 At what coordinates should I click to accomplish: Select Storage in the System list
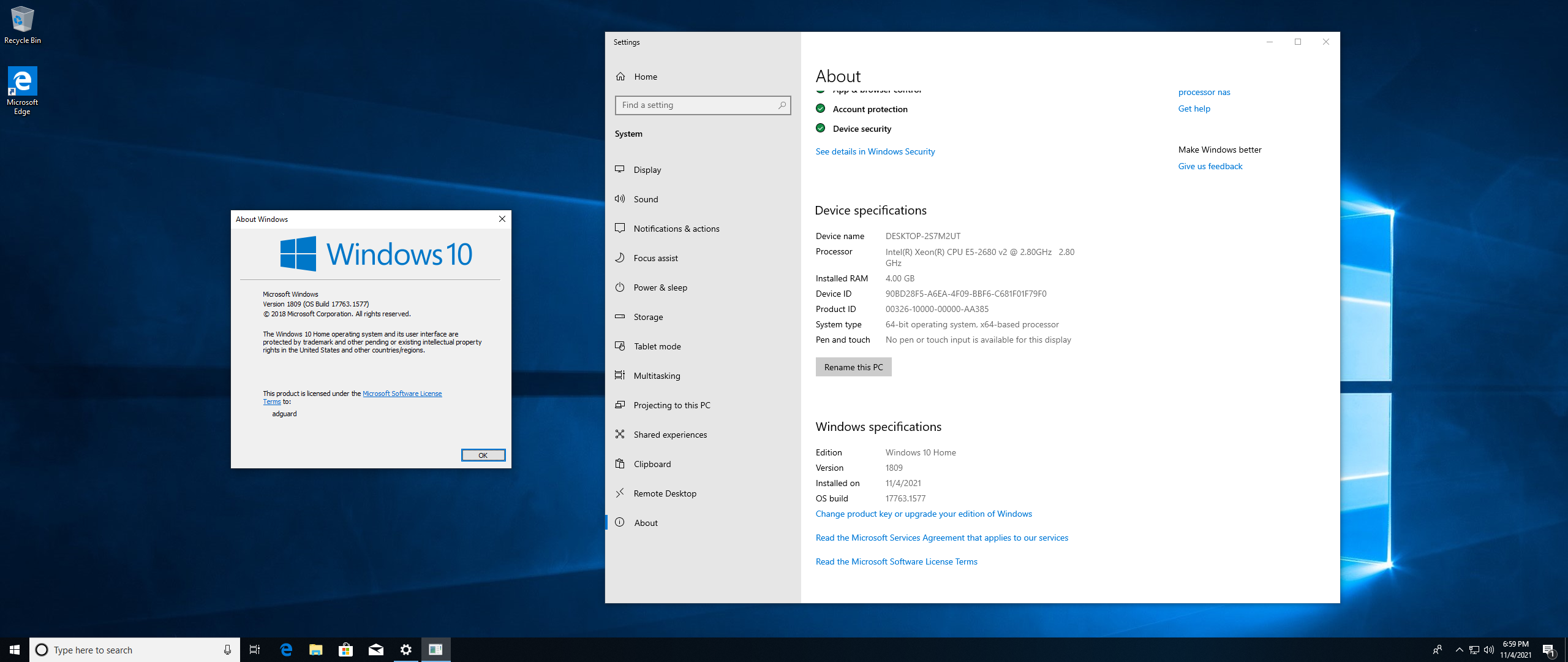[703, 317]
